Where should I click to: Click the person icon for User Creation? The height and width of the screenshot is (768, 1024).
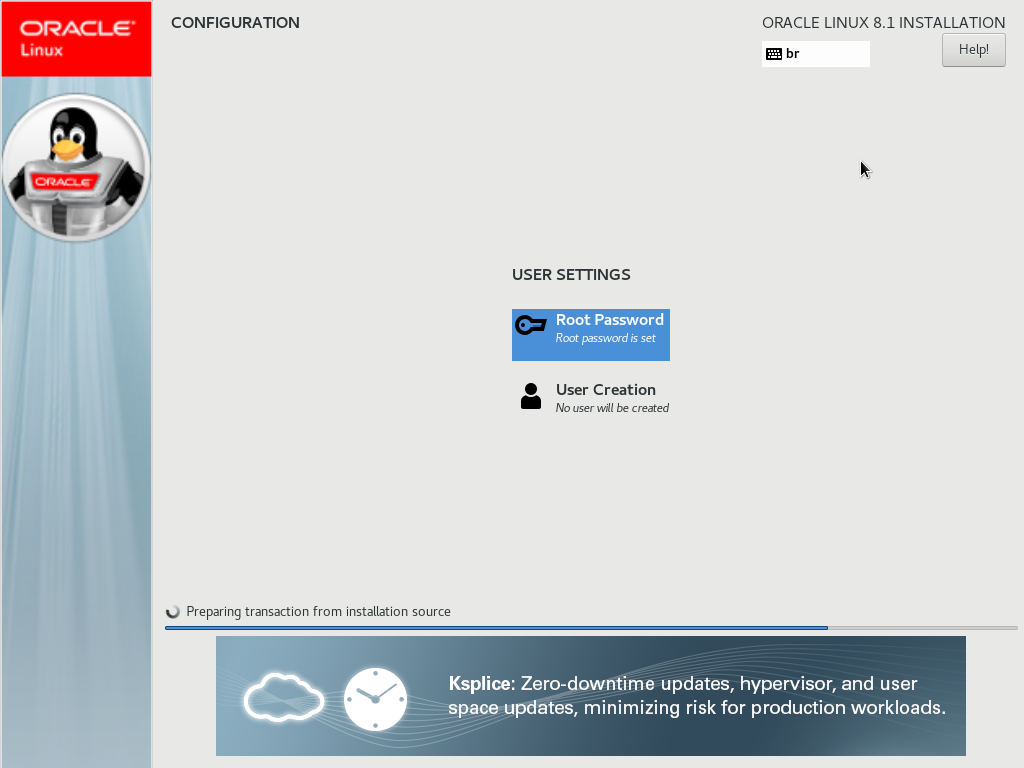pyautogui.click(x=531, y=396)
